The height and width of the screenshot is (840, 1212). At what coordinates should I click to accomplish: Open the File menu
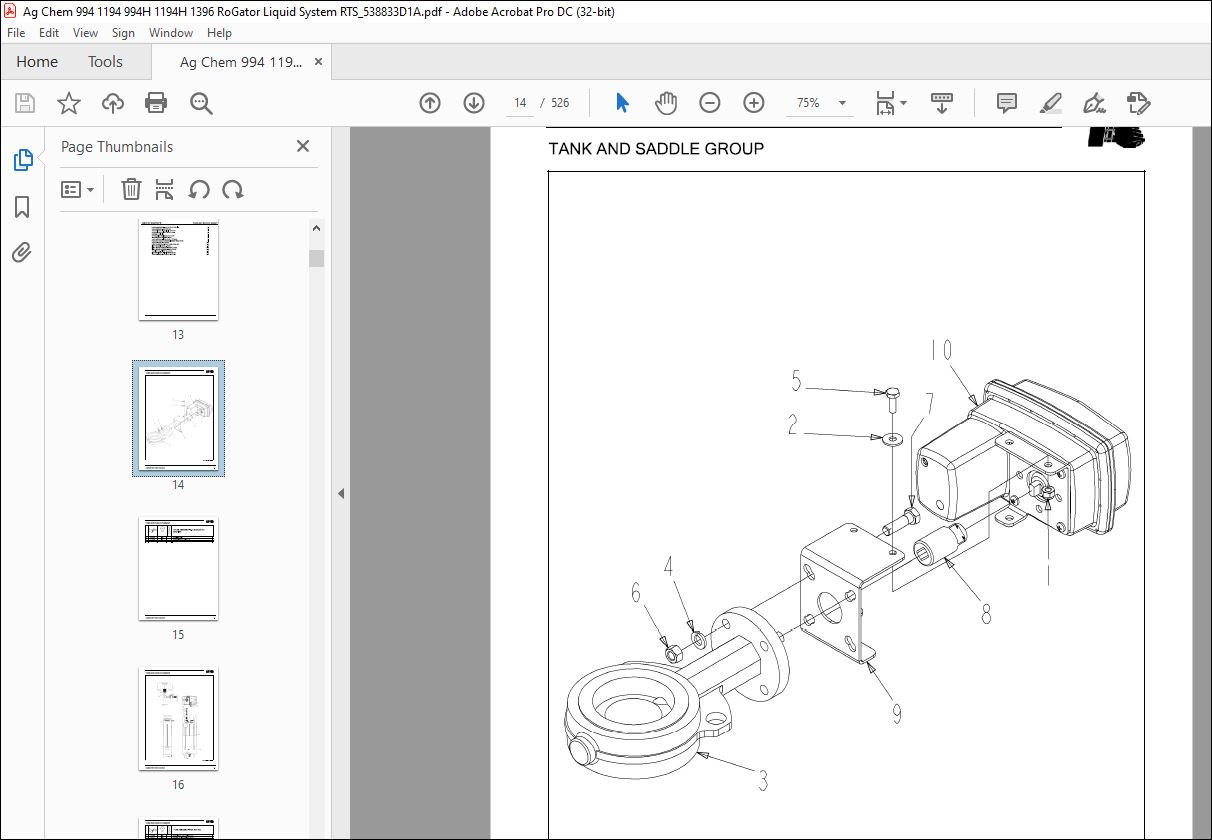[x=16, y=33]
